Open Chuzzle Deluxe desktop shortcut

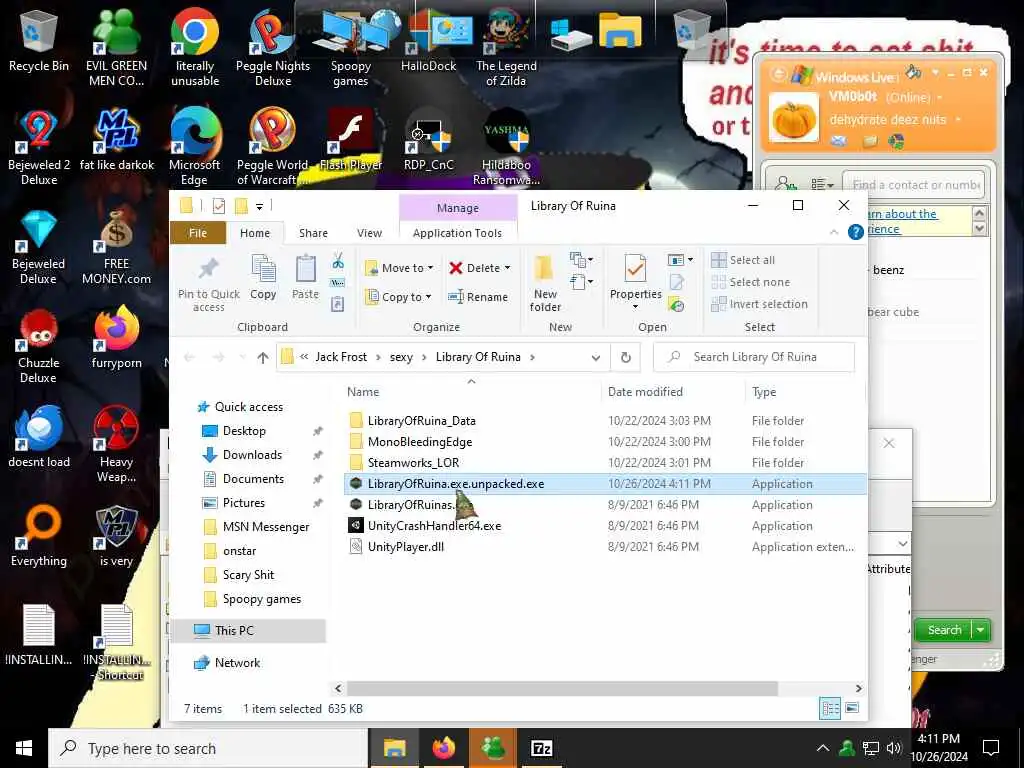(x=39, y=346)
